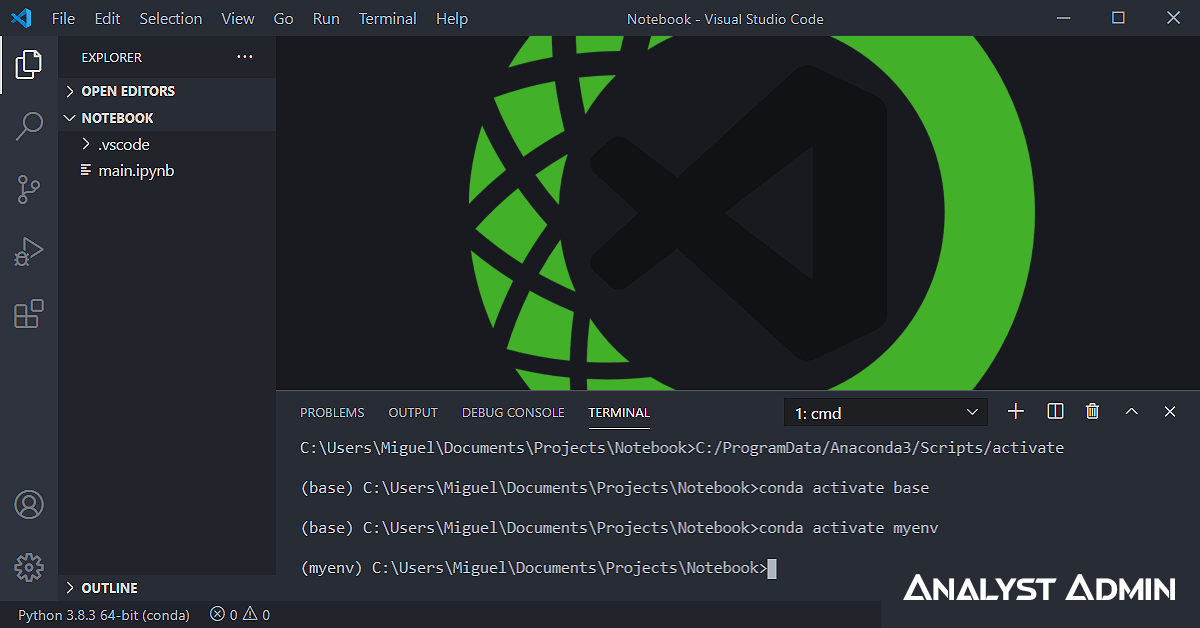This screenshot has width=1200, height=628.
Task: Click the Accounts icon in activity bar
Action: [x=29, y=506]
